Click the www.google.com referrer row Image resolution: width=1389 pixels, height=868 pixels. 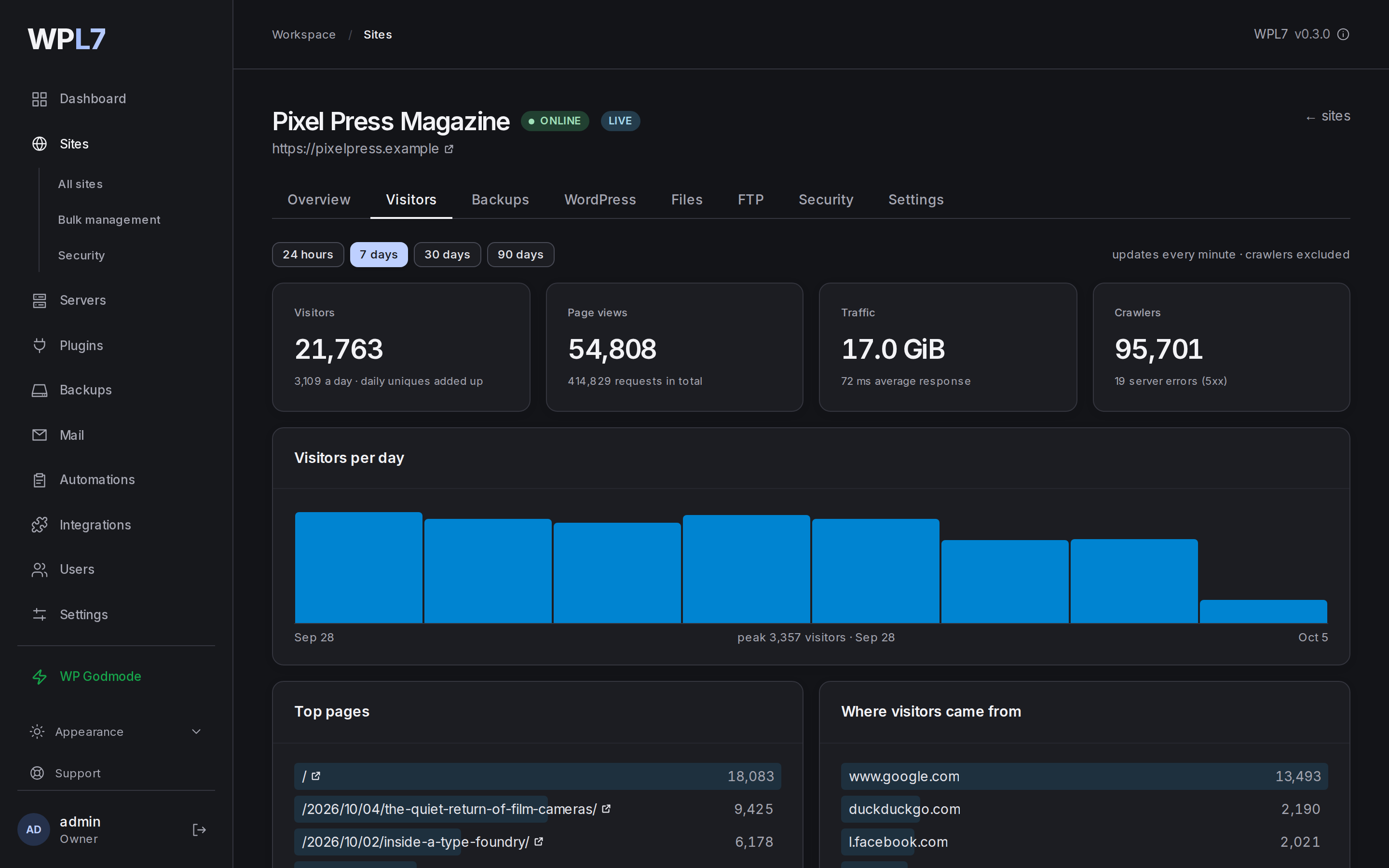[1084, 776]
